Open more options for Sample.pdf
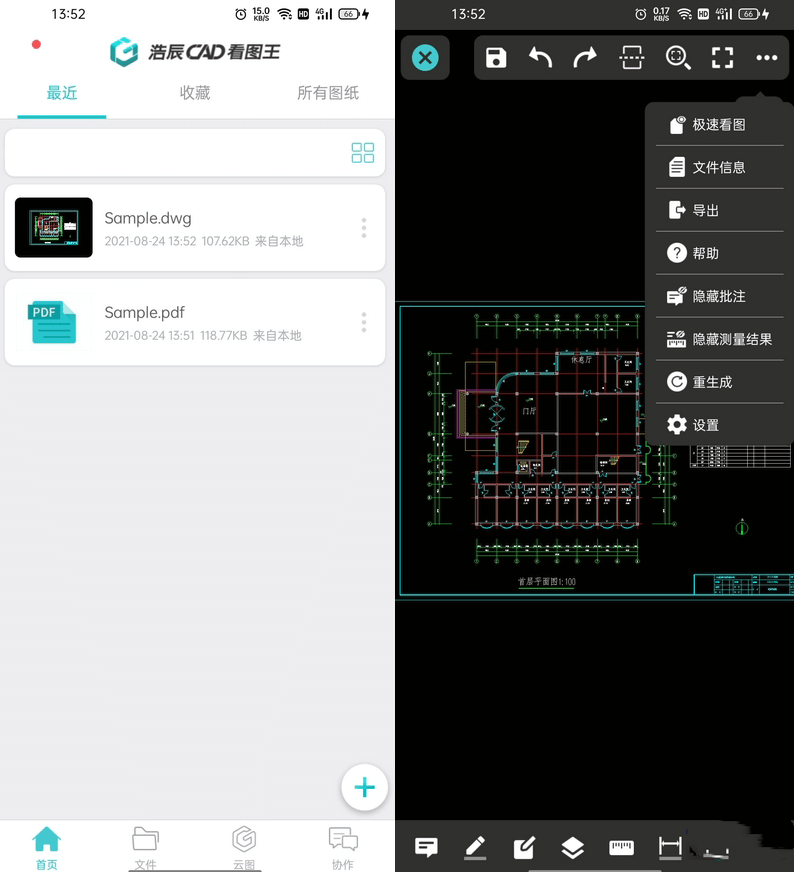The image size is (794, 872). 364,322
